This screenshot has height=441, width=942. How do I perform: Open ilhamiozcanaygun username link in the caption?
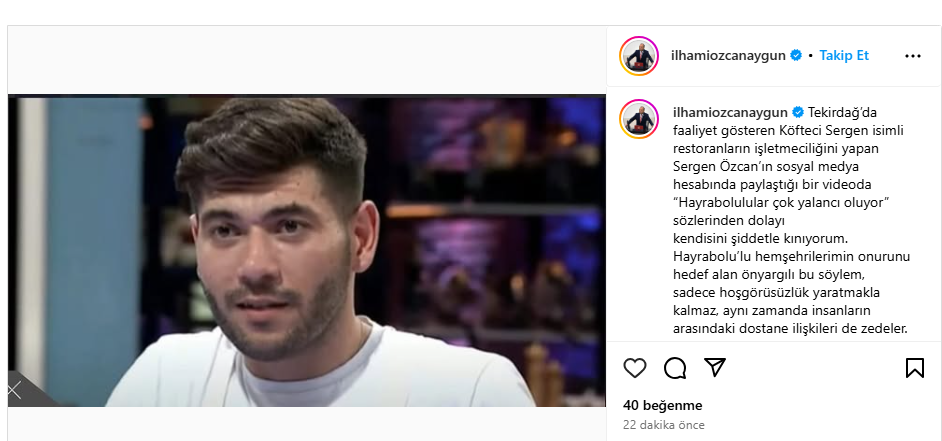pos(731,112)
